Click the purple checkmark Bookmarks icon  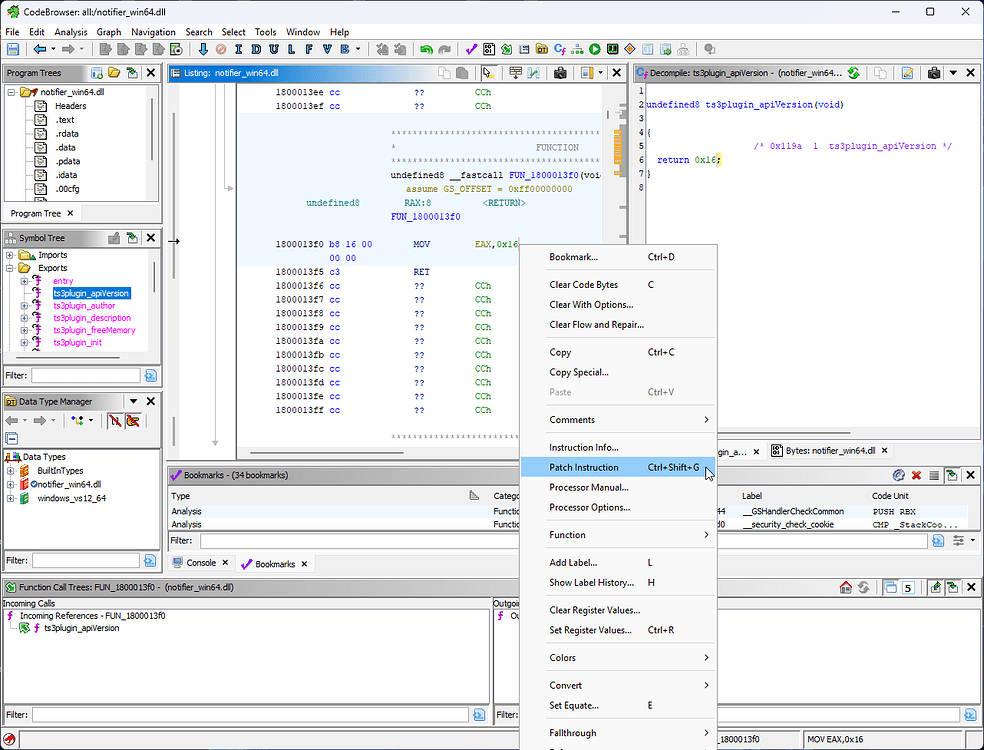tap(471, 49)
